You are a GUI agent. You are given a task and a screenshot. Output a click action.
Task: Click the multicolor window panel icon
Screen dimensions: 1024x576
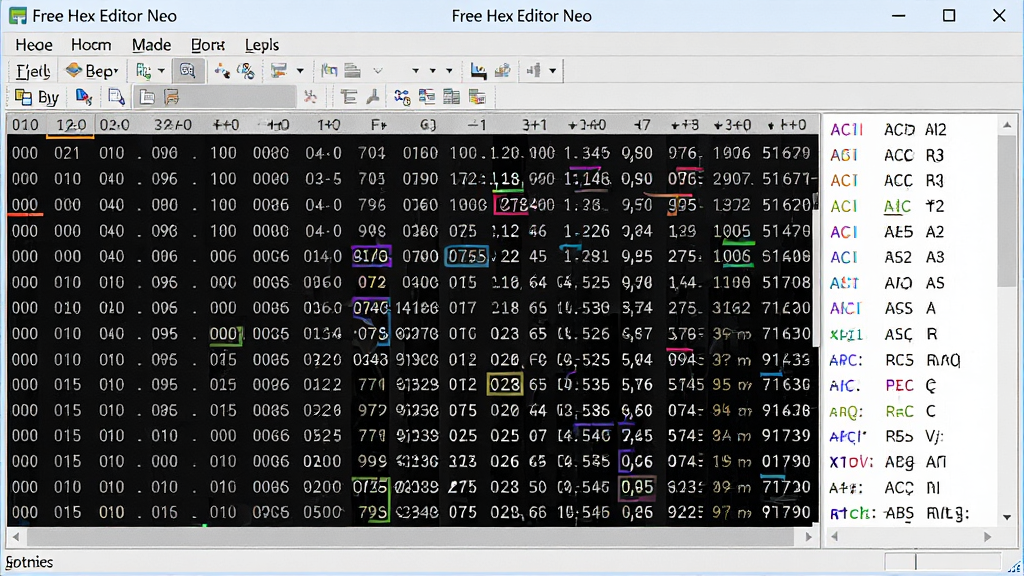click(x=477, y=97)
